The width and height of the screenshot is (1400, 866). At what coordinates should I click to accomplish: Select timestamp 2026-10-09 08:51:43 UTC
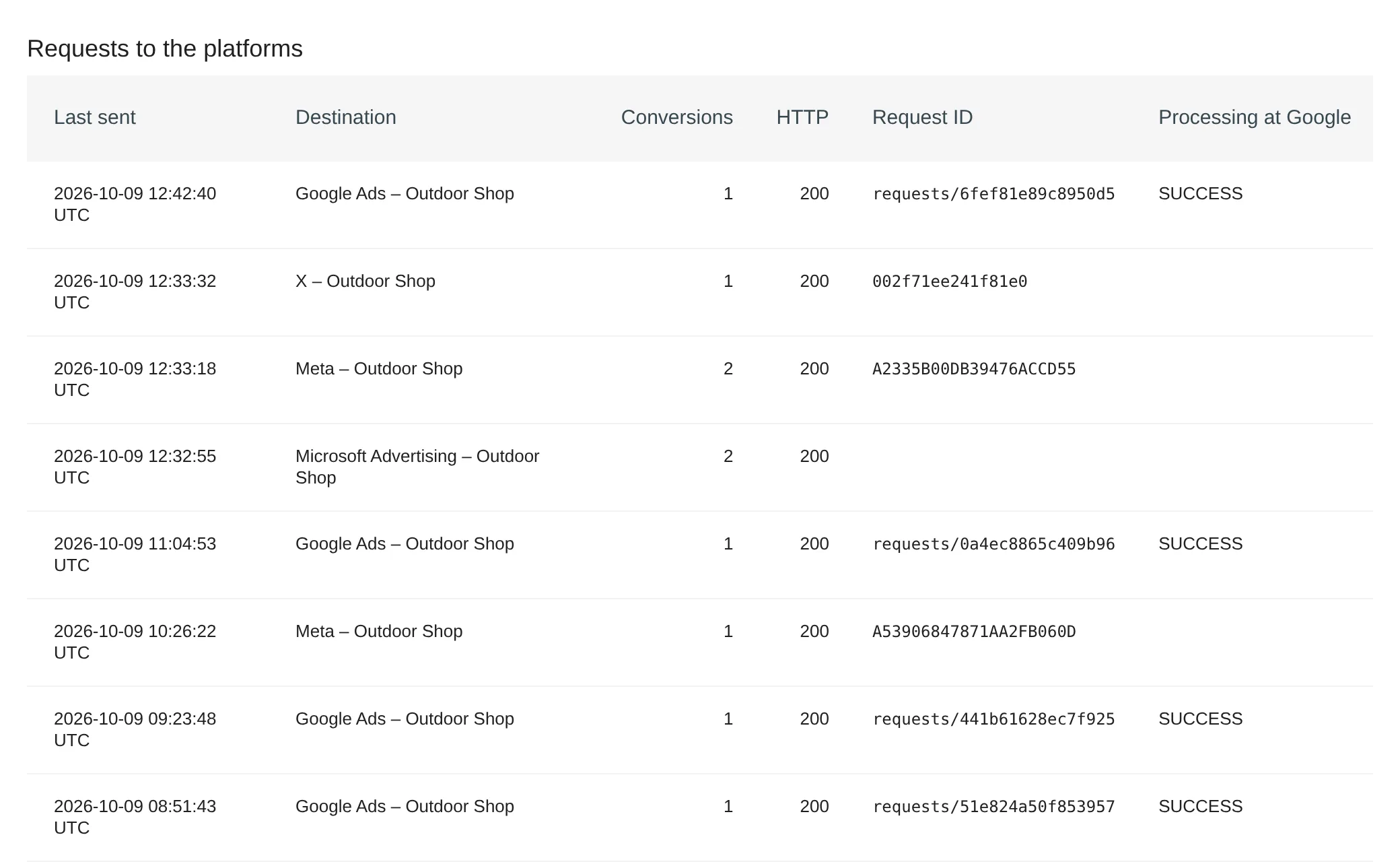(135, 817)
